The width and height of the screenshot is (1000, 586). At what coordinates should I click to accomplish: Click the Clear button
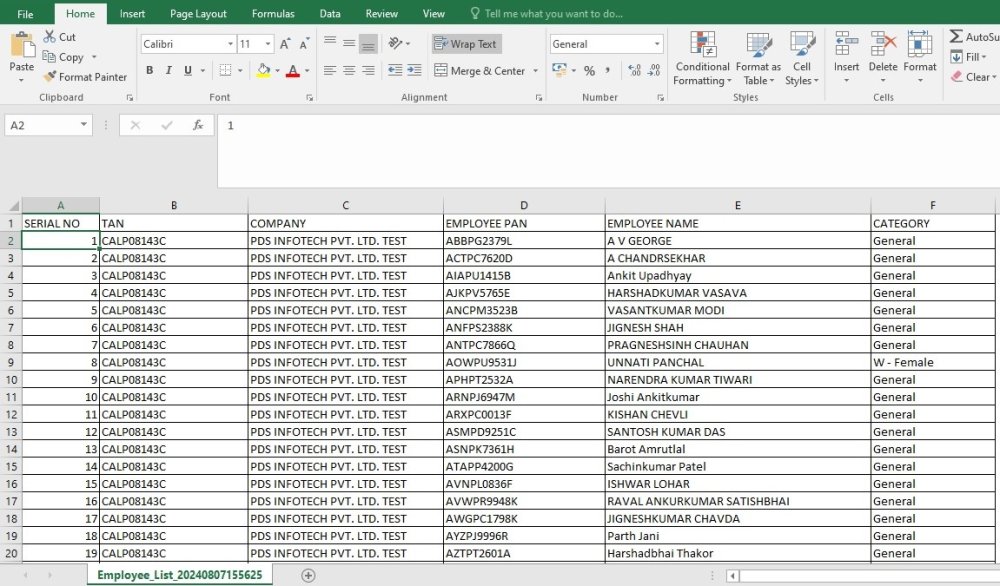973,77
